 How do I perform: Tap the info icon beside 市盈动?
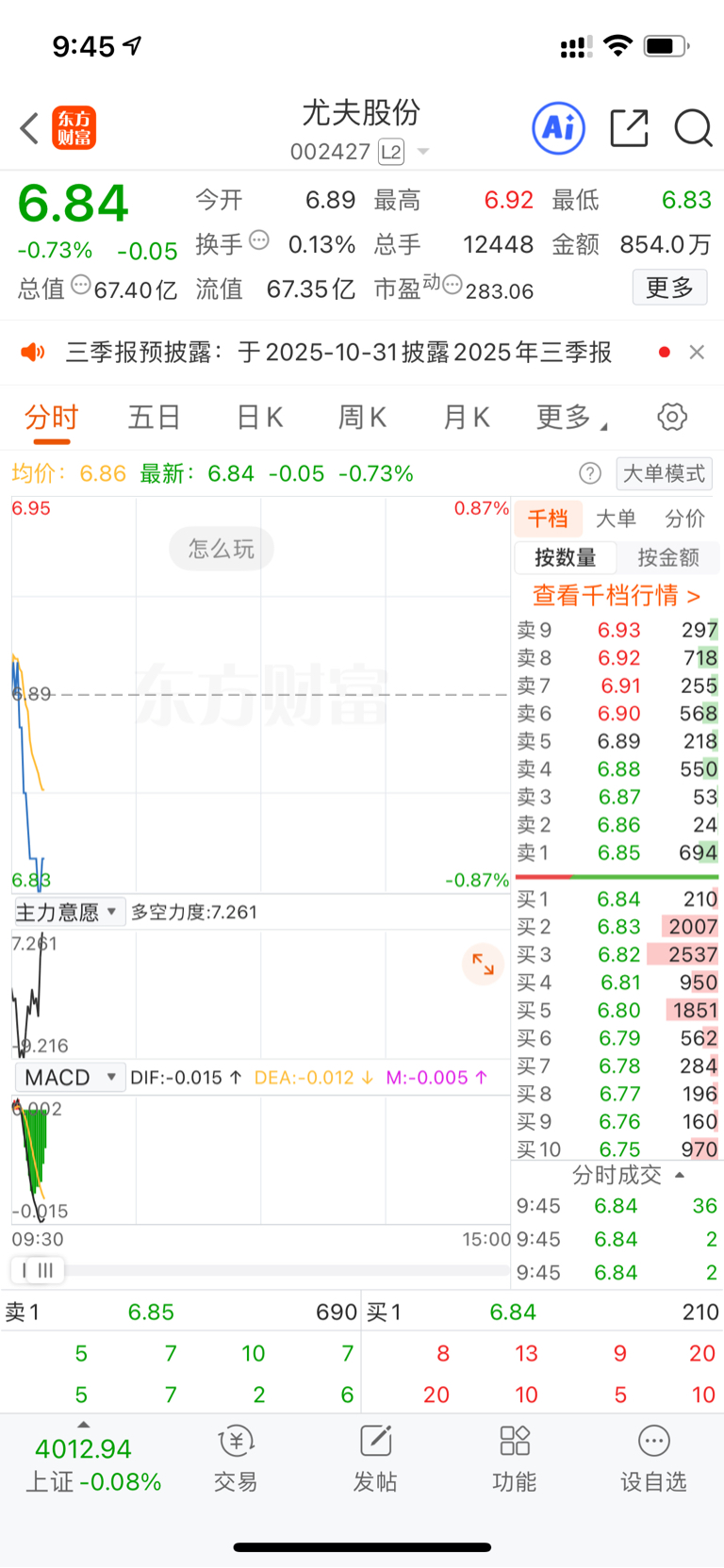(452, 285)
